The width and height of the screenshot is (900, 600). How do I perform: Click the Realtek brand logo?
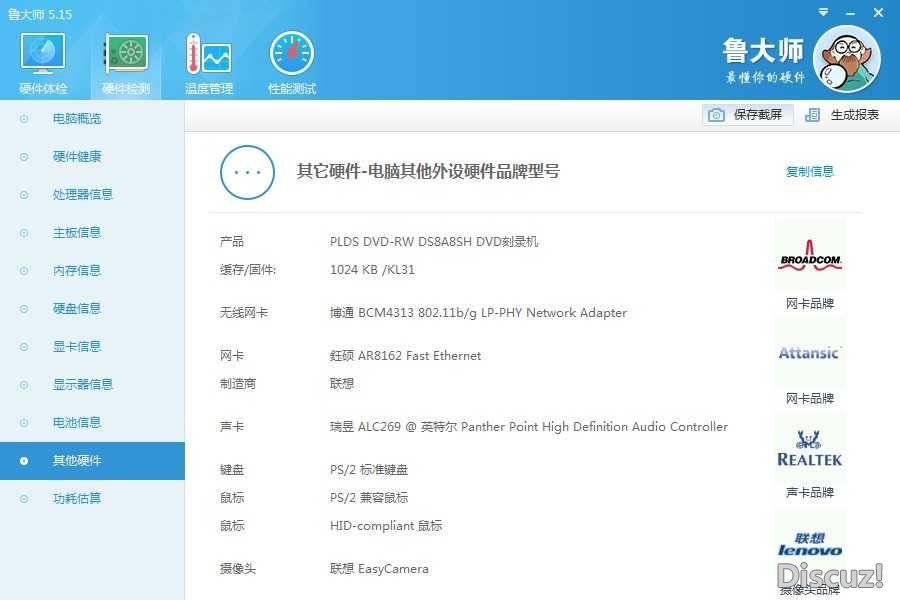pyautogui.click(x=810, y=448)
